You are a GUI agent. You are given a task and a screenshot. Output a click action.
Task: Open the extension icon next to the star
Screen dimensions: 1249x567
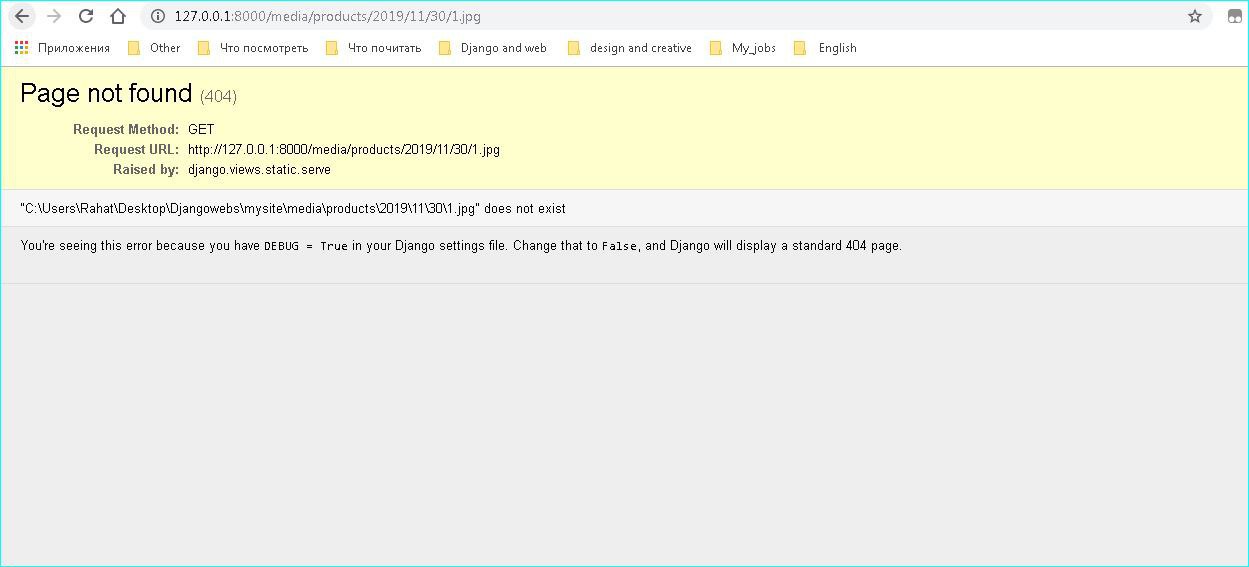click(1234, 16)
